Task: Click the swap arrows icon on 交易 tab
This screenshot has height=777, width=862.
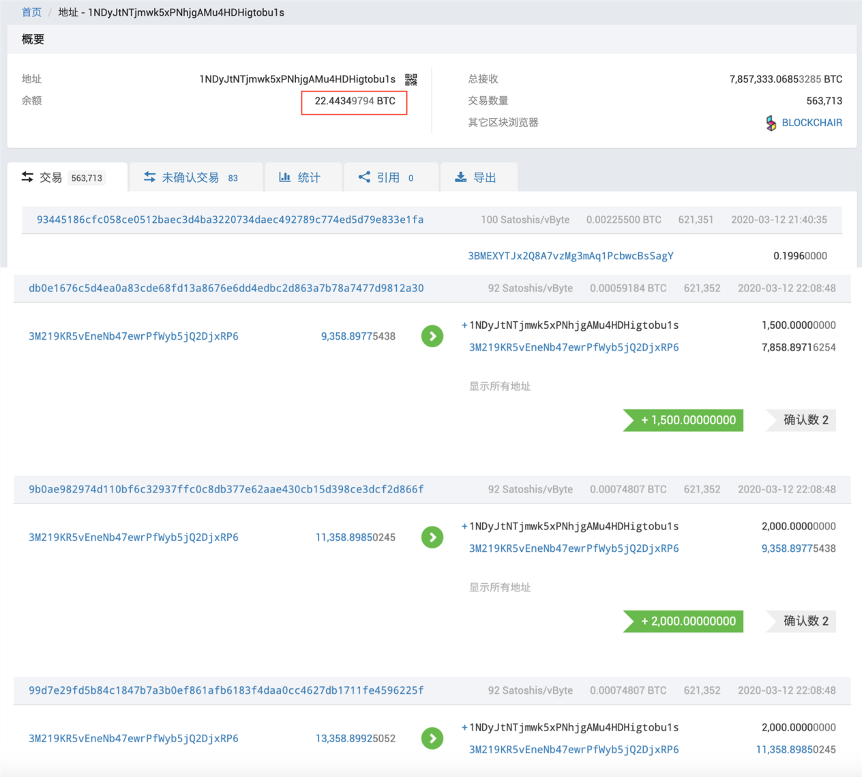Action: [x=27, y=177]
